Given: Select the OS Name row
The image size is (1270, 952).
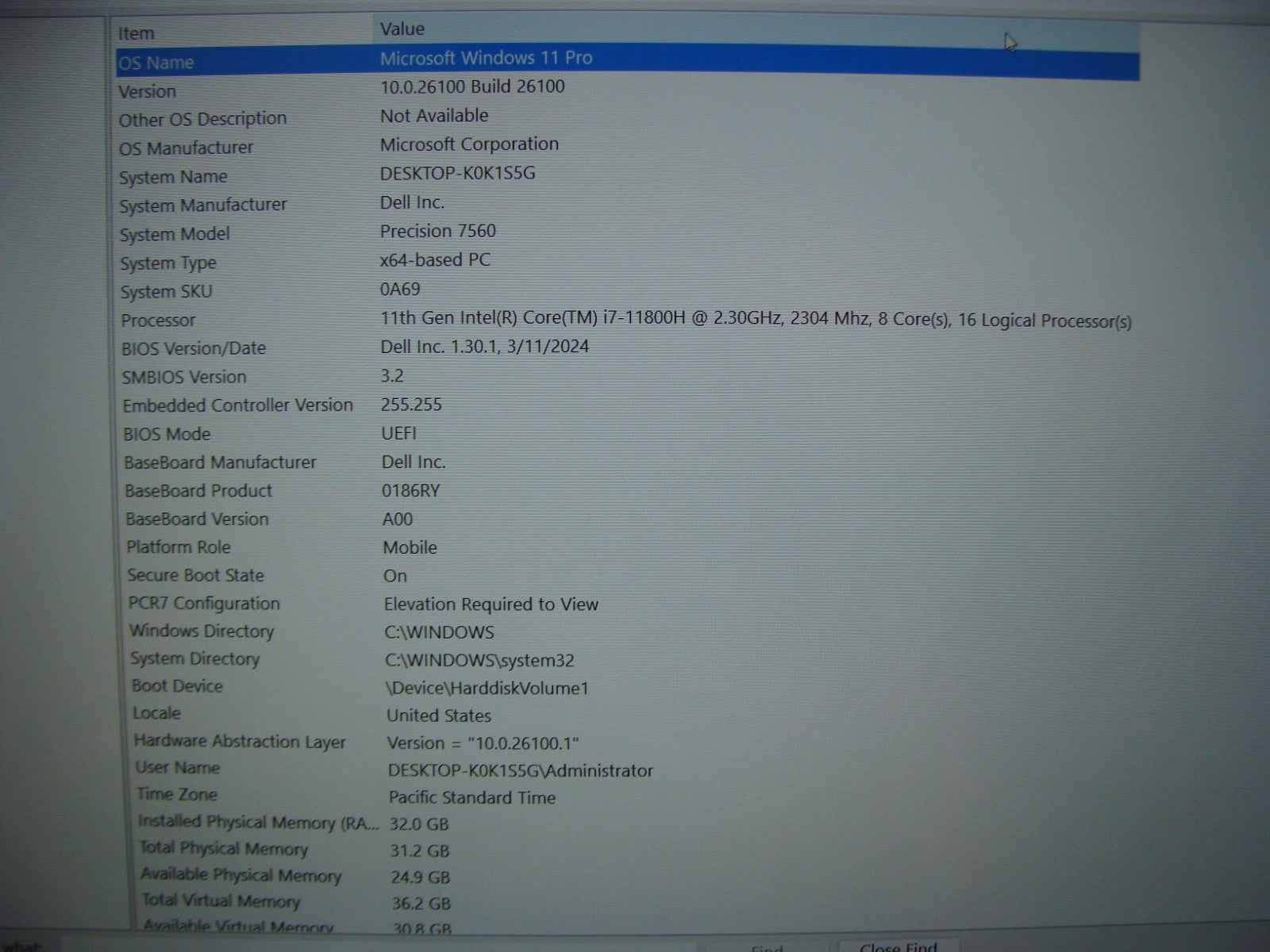Looking at the screenshot, I should (156, 63).
